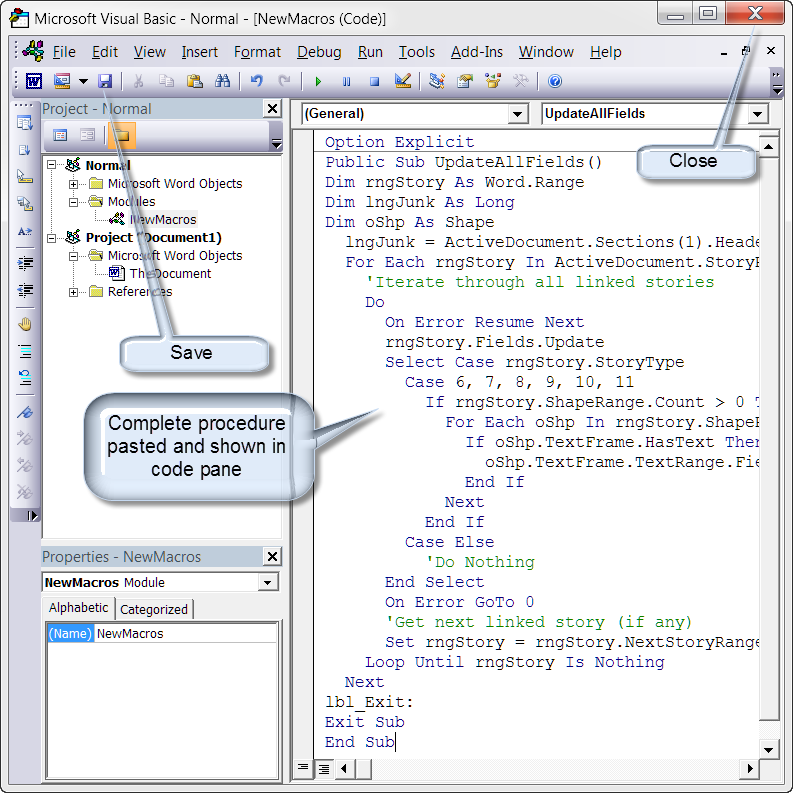Open the Add-Ins menu
Viewport: 793px width, 793px height.
tap(477, 52)
